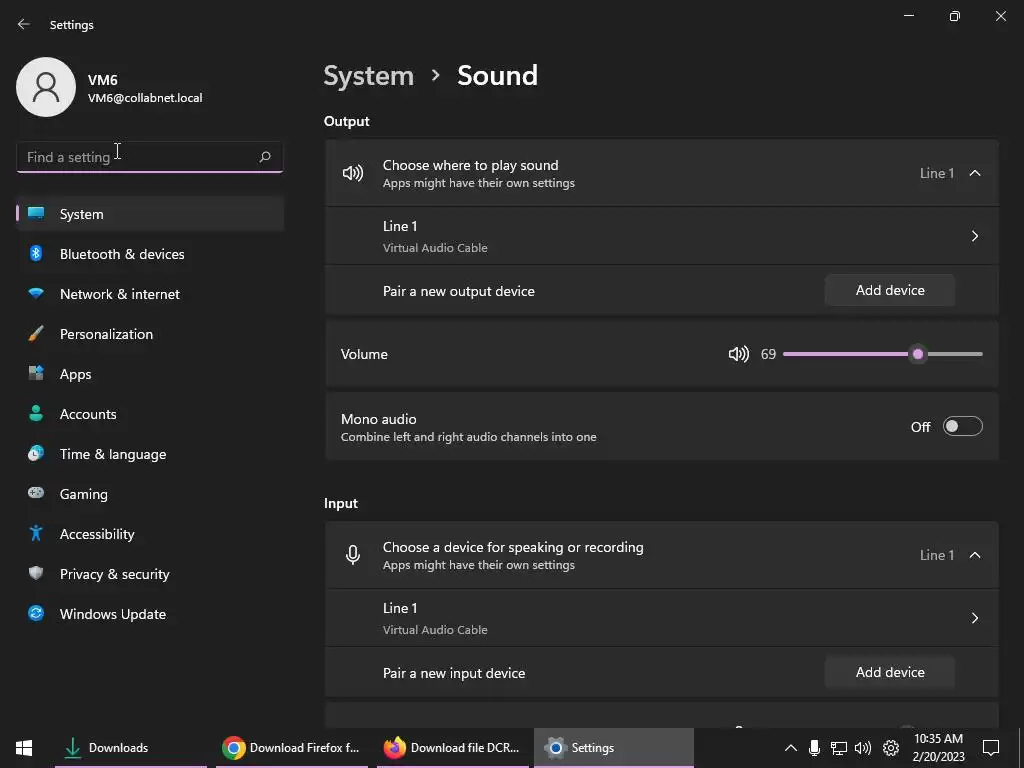Screen dimensions: 1024x768
Task: Toggle the Mono audio switch
Action: tap(962, 427)
